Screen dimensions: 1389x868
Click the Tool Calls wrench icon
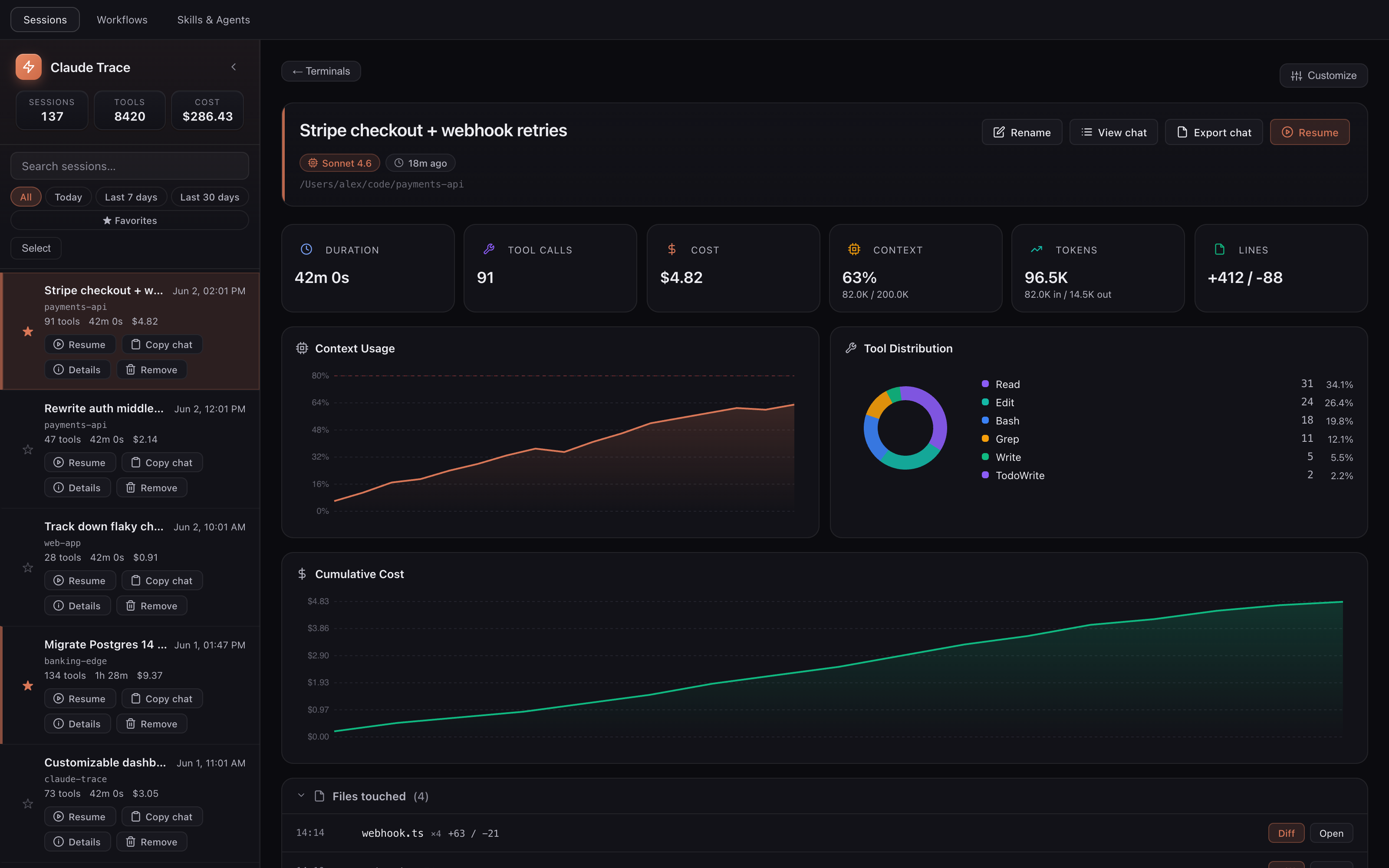pyautogui.click(x=489, y=249)
